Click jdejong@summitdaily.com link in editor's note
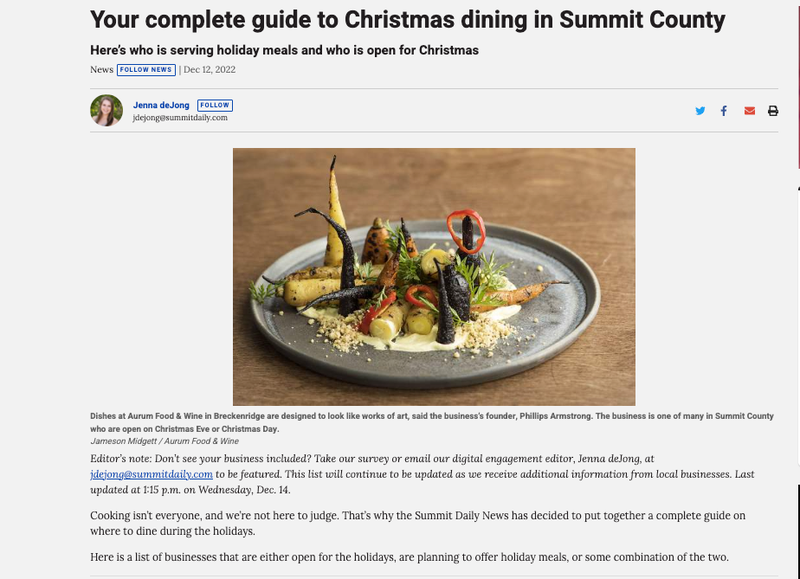 [x=152, y=474]
